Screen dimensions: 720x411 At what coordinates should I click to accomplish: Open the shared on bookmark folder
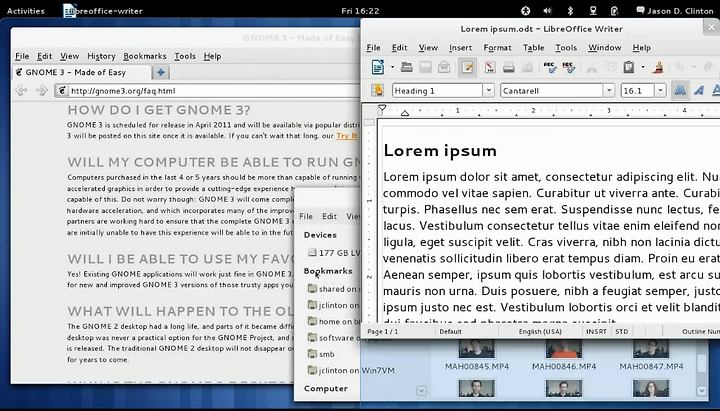333,289
